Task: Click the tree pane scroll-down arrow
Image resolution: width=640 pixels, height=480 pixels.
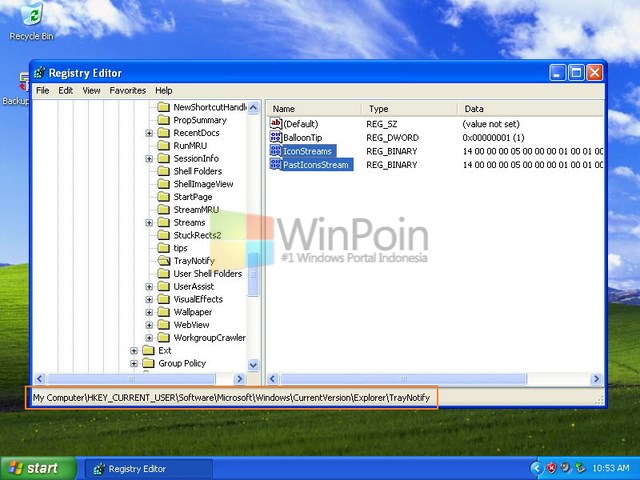Action: coord(253,366)
